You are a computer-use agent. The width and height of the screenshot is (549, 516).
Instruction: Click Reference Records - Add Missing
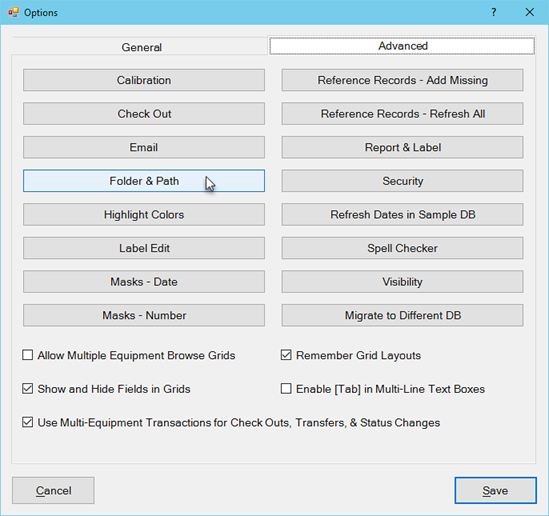[x=403, y=80]
